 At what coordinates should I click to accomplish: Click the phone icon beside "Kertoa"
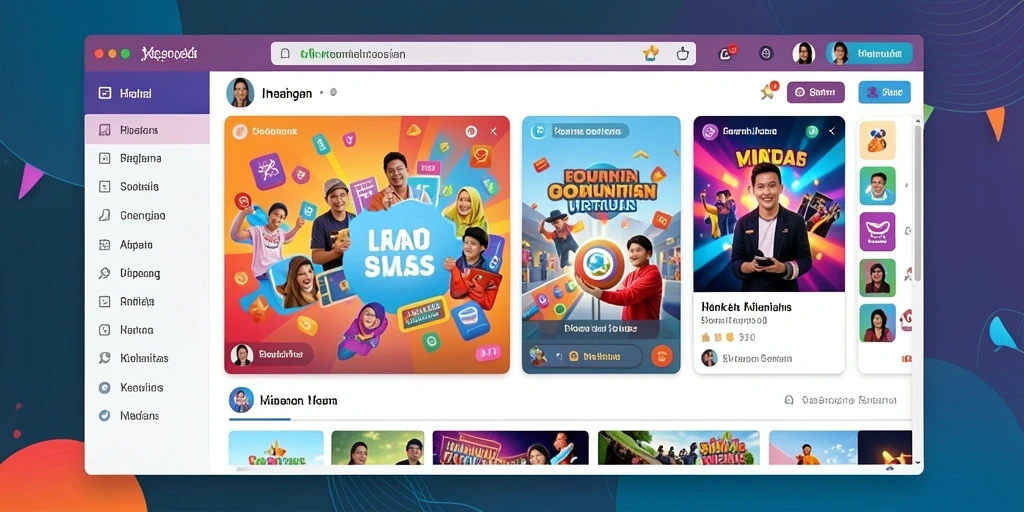point(104,330)
